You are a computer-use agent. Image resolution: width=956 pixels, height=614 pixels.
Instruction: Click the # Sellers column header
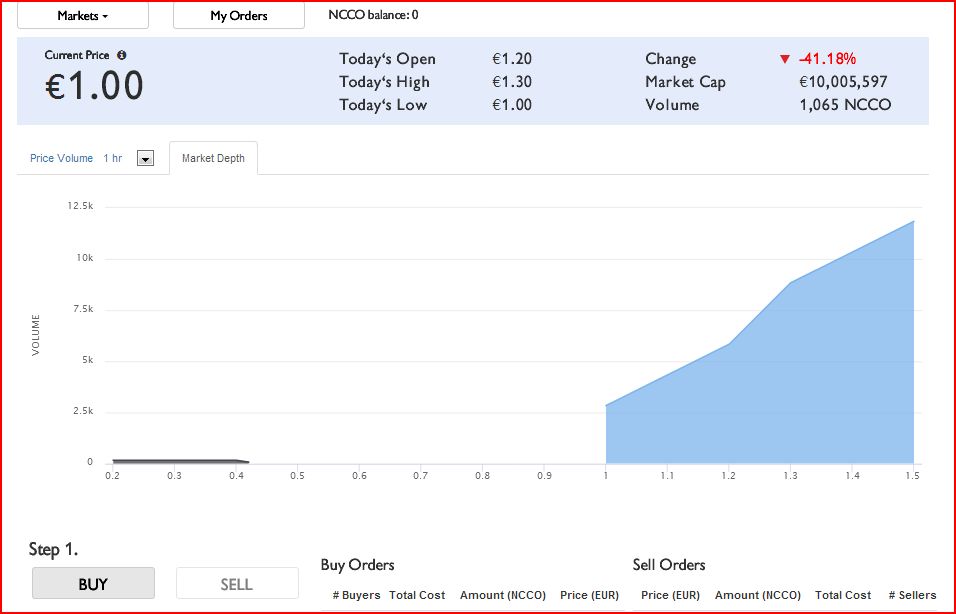912,595
